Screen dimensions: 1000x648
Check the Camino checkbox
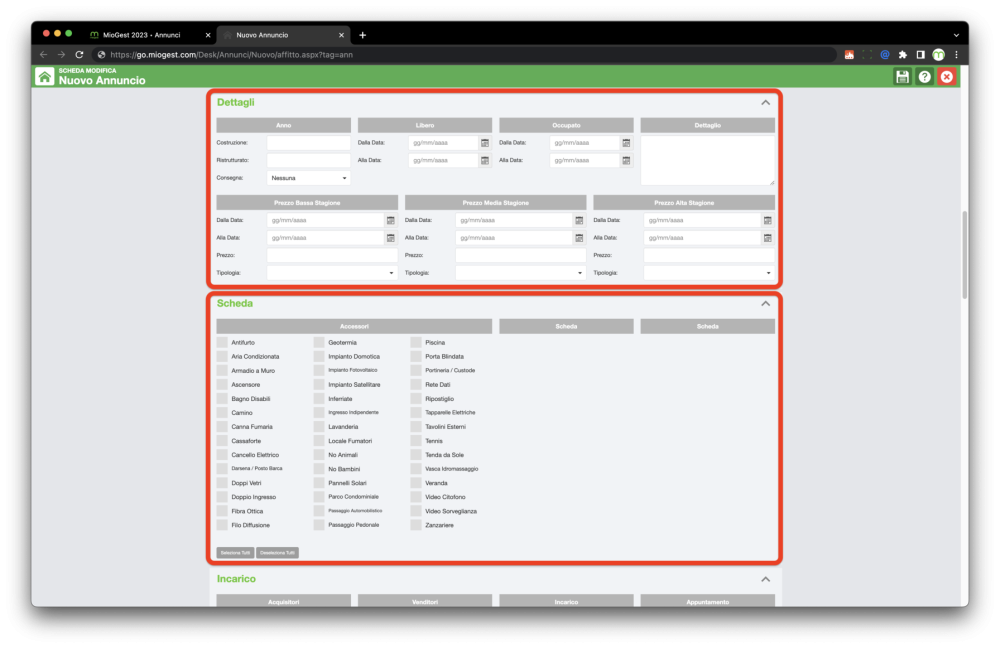point(222,413)
